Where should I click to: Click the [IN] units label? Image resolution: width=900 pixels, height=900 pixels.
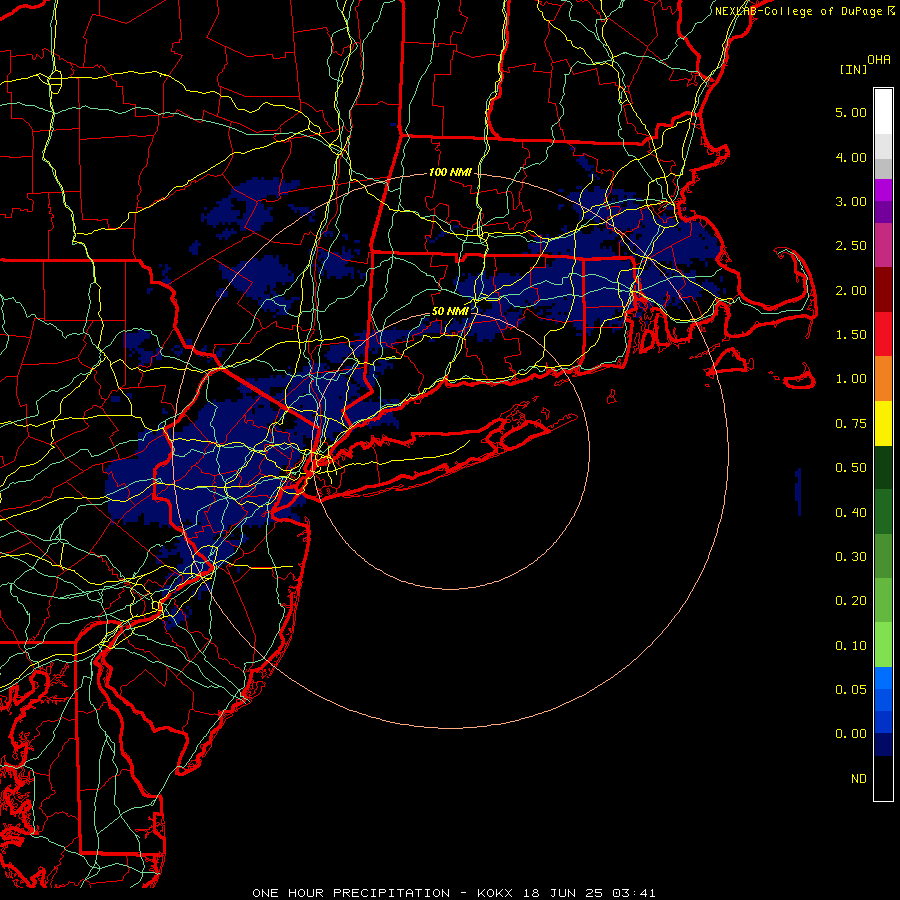pos(853,69)
